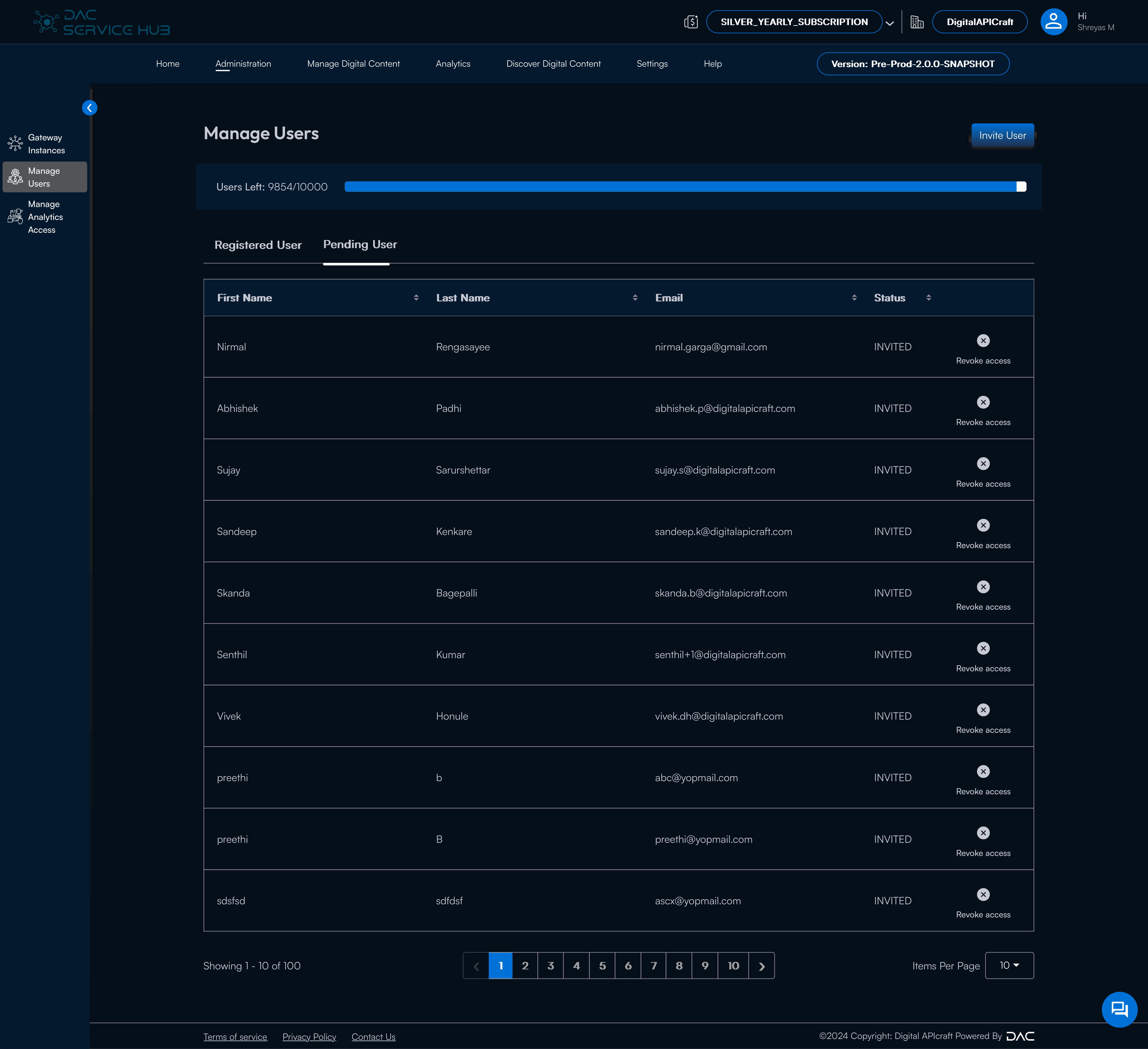Sort by Last Name column
The height and width of the screenshot is (1049, 1148).
point(635,298)
